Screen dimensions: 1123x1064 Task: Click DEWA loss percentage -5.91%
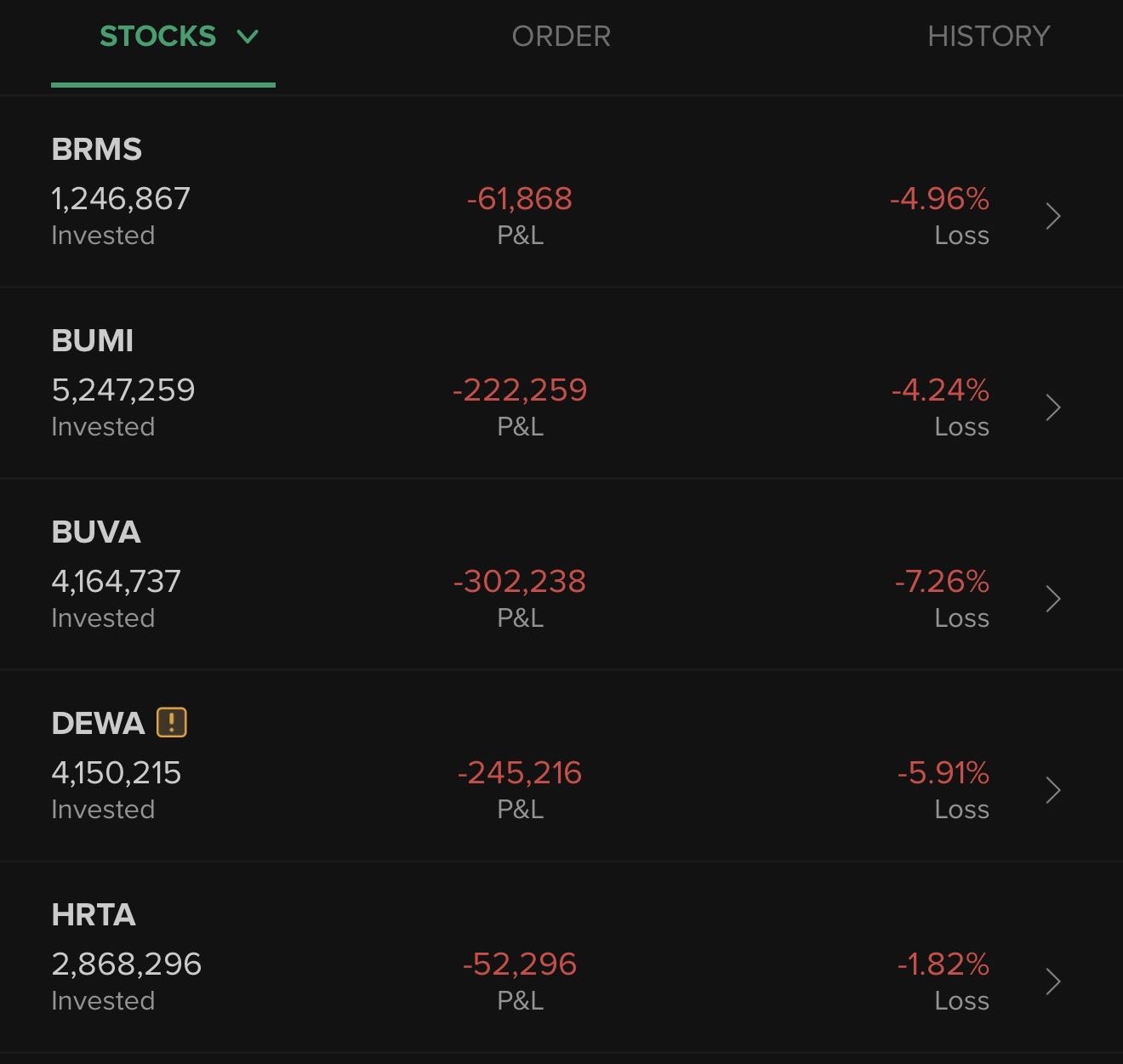943,773
